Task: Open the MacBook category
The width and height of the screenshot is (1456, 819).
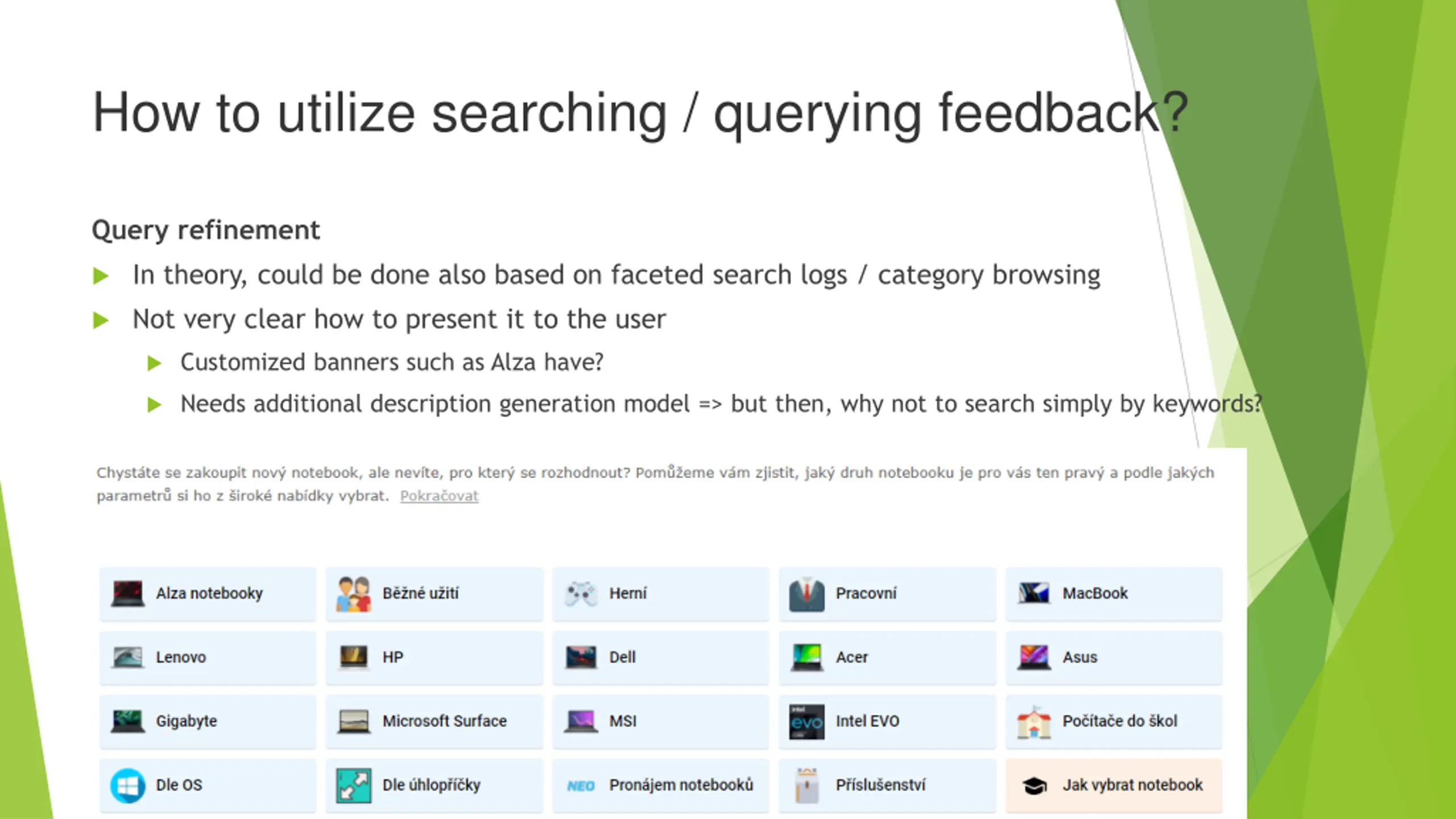Action: (x=1114, y=594)
